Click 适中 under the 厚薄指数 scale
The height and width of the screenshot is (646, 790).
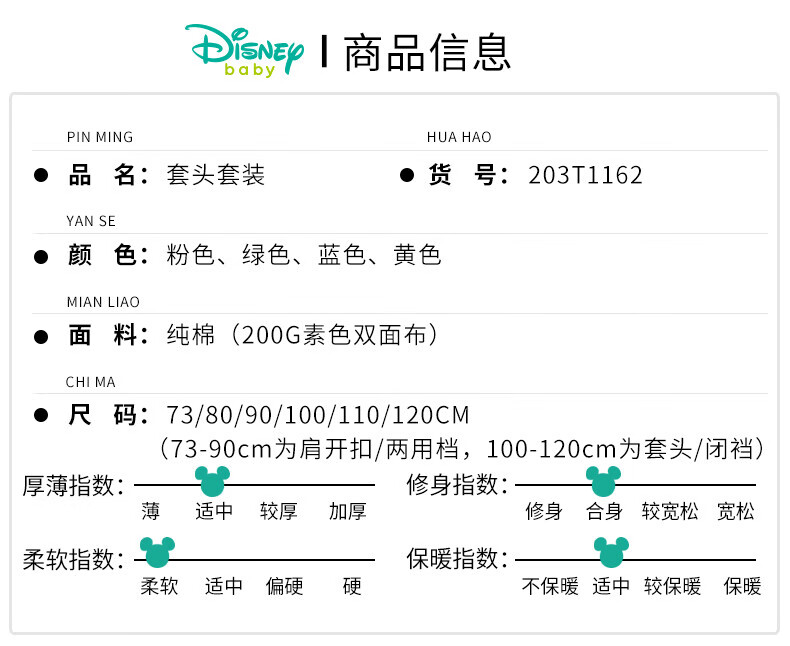214,511
